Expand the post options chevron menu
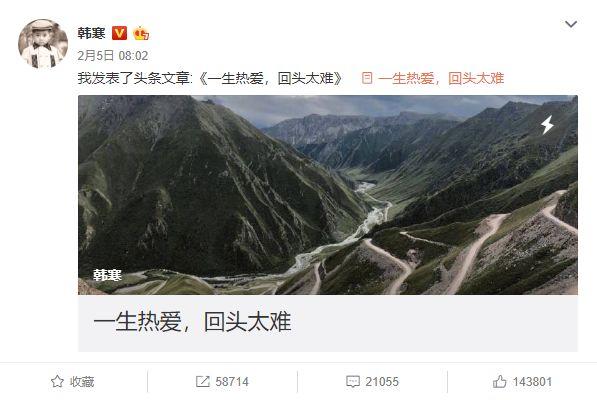This screenshot has height=400, width=597. click(x=571, y=24)
